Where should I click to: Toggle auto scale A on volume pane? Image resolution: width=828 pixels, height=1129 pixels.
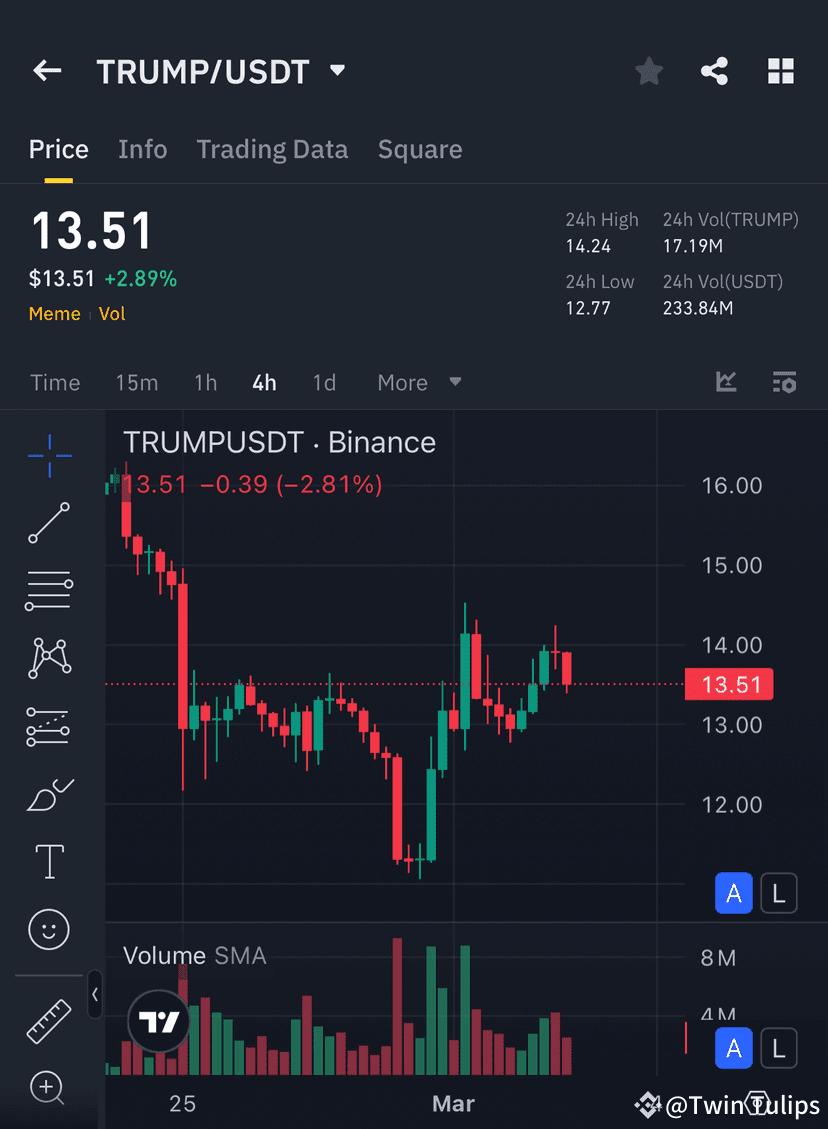point(734,1048)
